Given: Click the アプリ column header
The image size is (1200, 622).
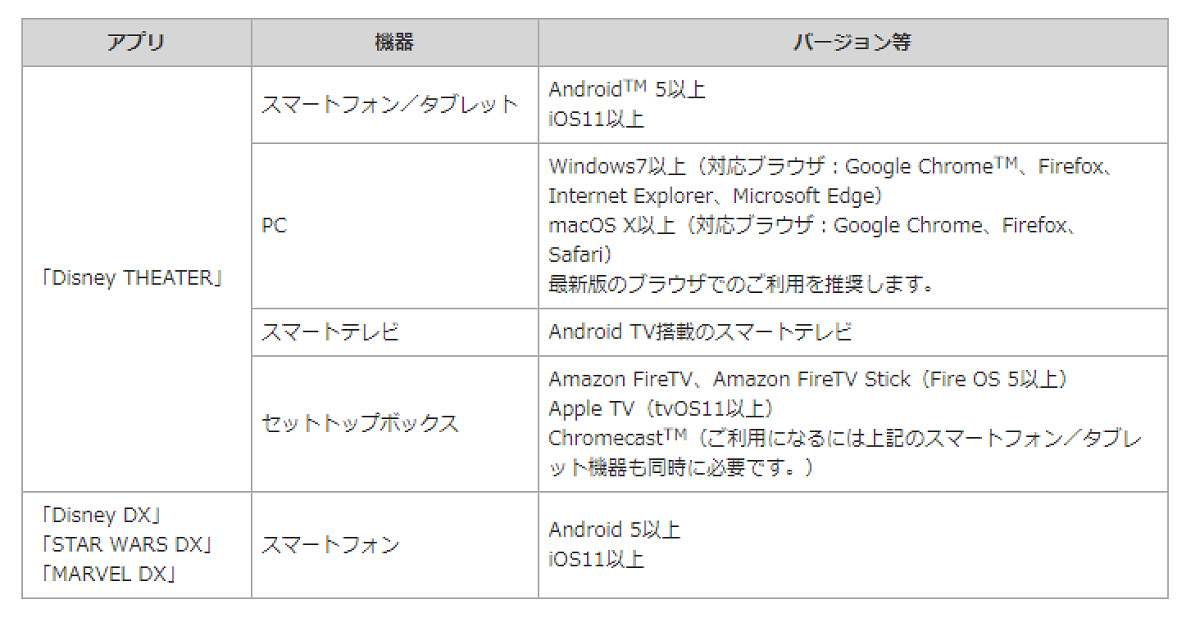Looking at the screenshot, I should 136,43.
